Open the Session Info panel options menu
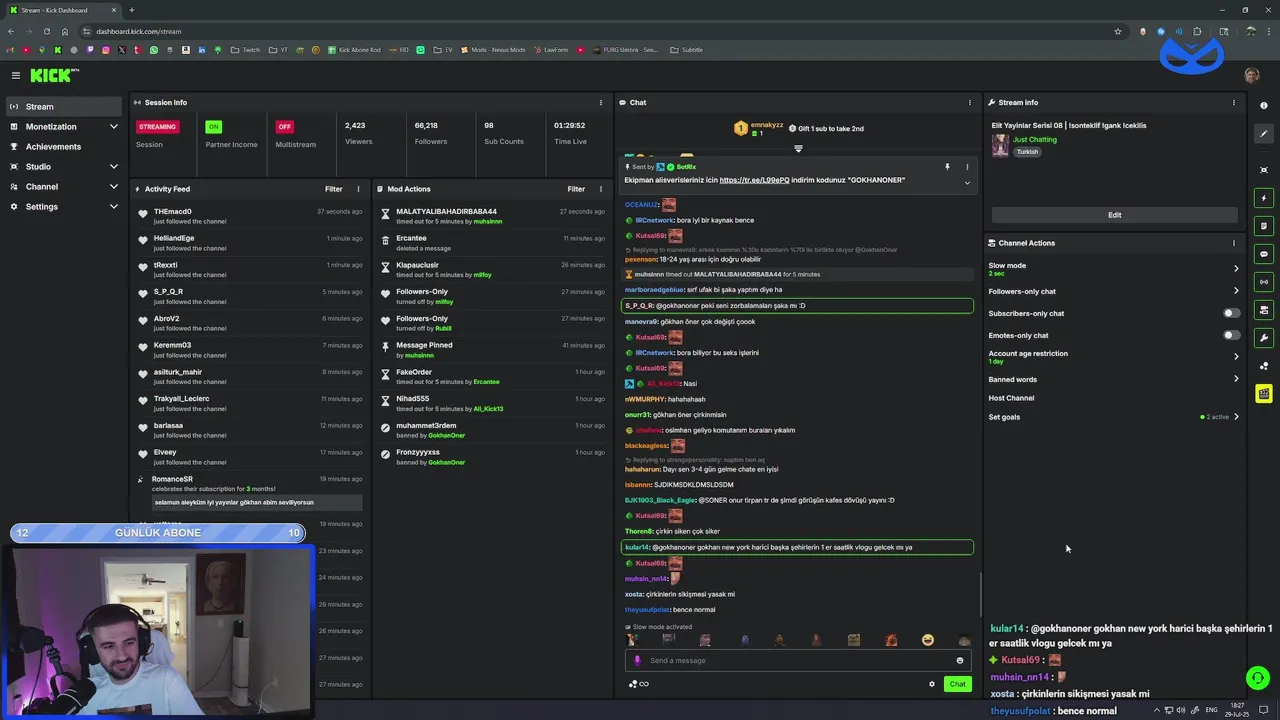Viewport: 1280px width, 720px height. point(601,102)
